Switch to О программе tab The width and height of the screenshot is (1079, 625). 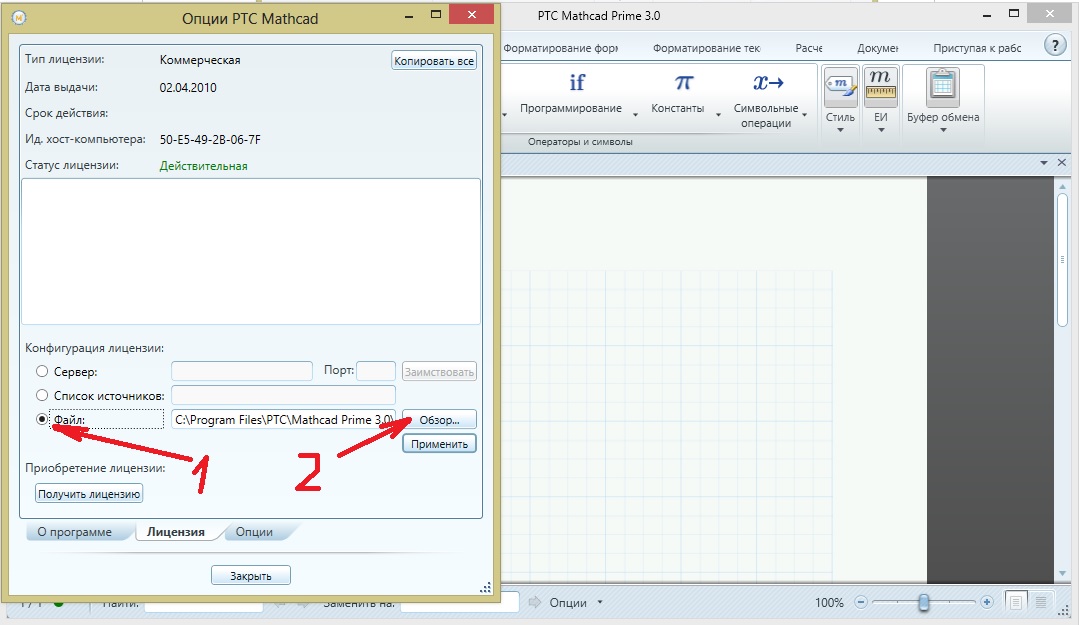[x=74, y=532]
